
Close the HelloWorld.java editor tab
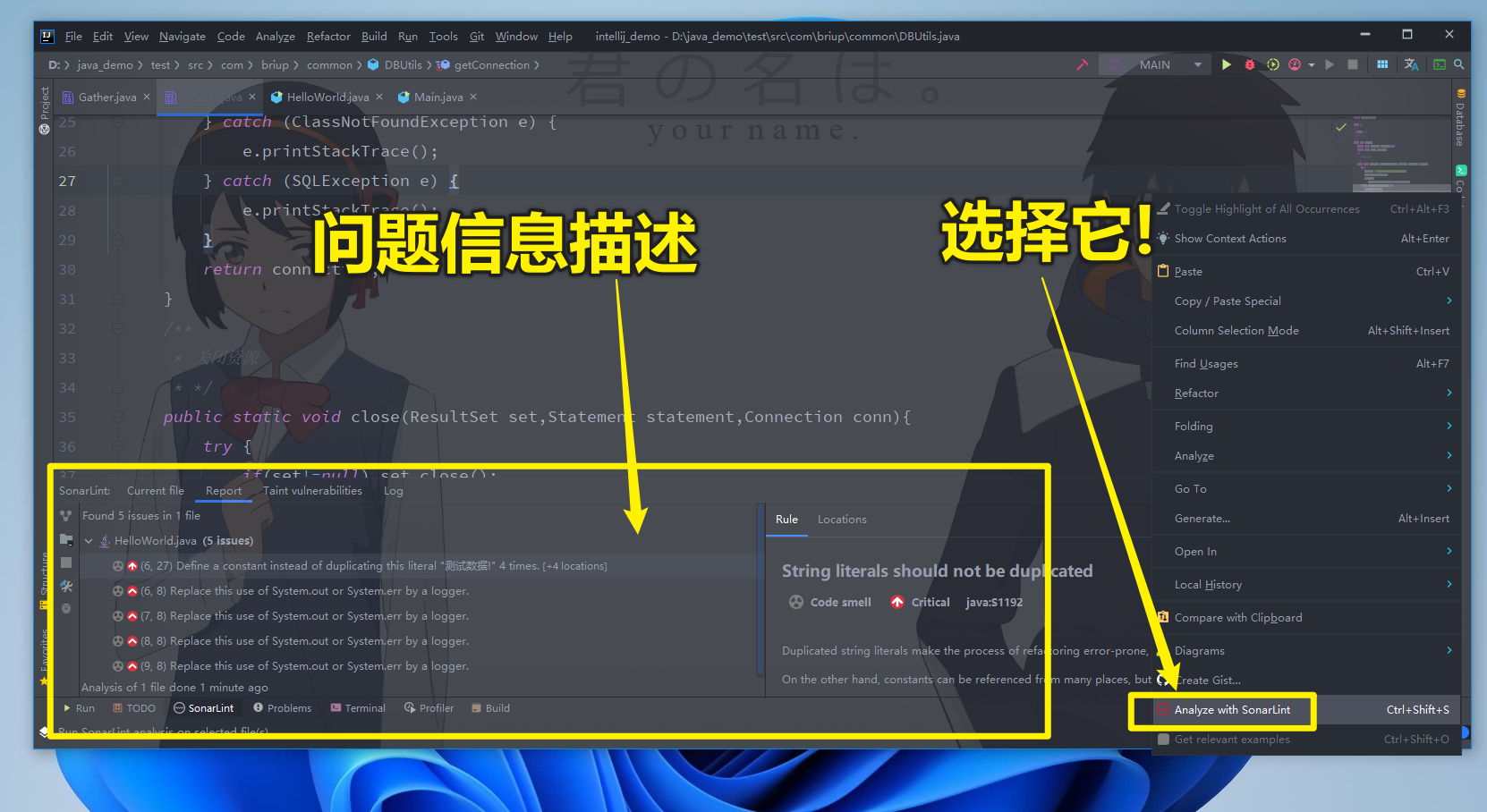click(379, 97)
